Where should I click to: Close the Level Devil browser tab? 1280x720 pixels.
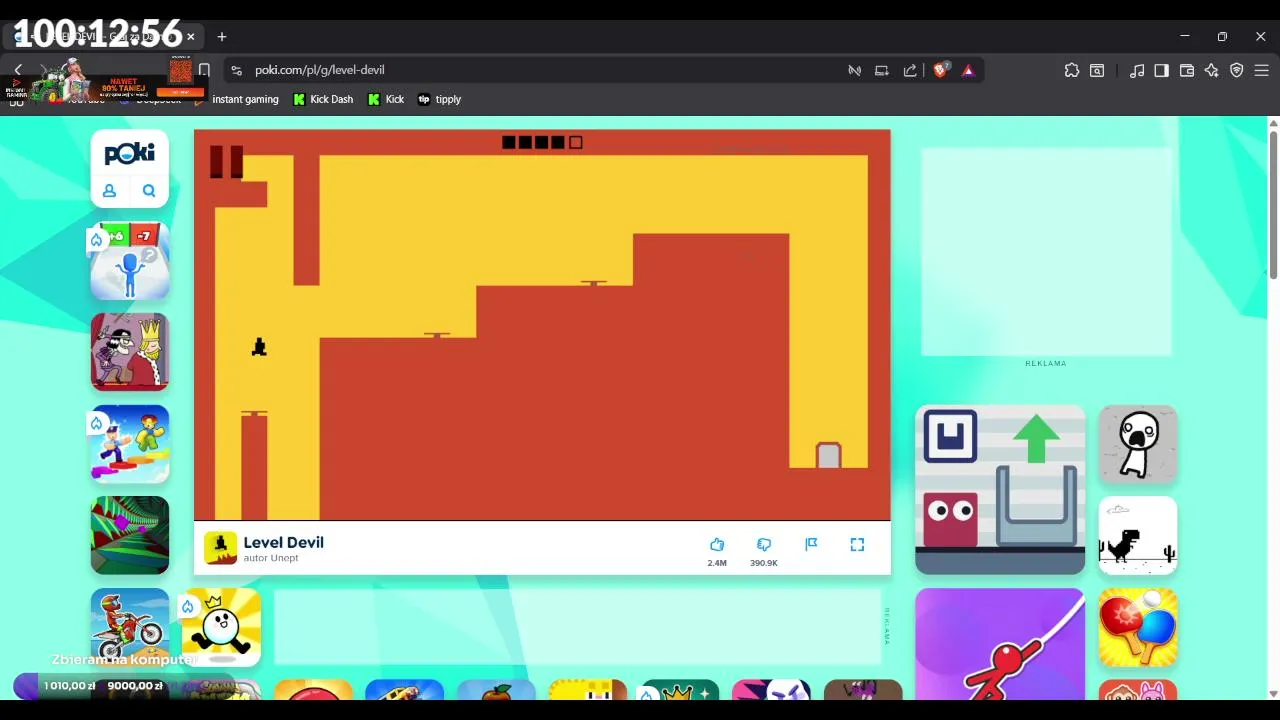[190, 37]
